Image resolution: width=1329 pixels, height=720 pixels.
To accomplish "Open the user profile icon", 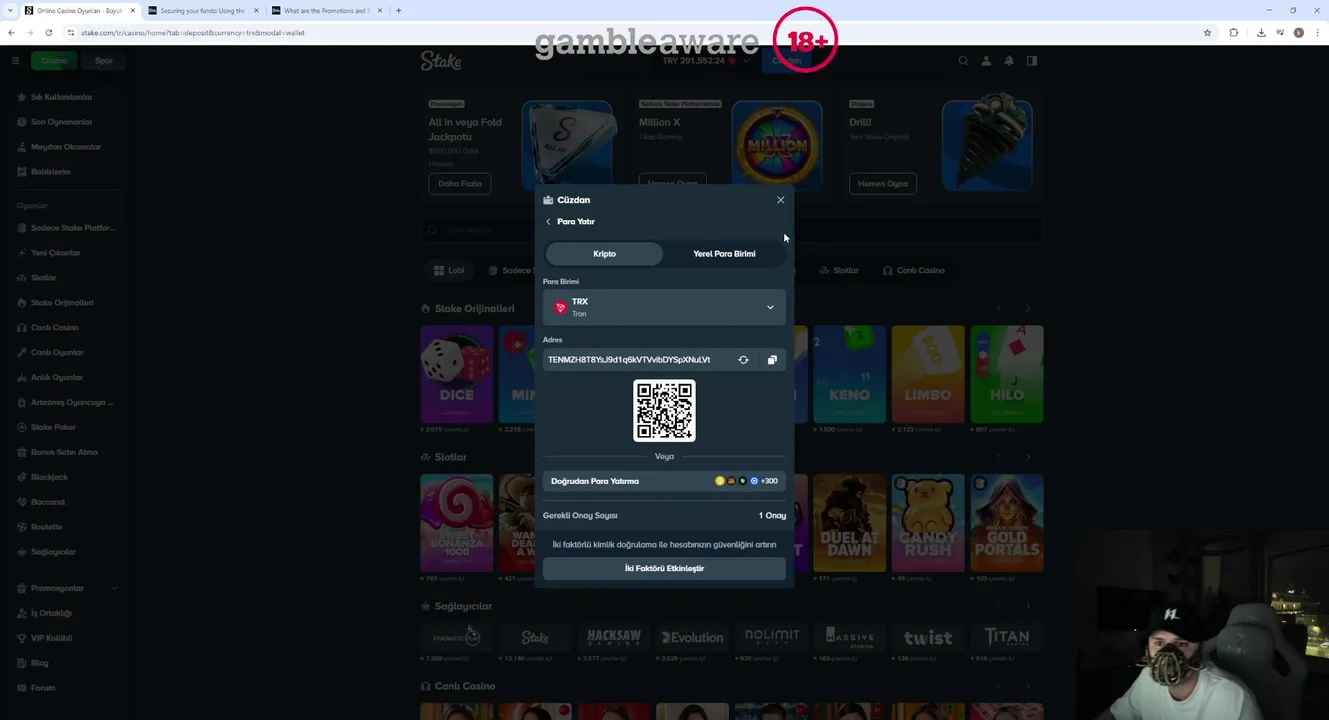I will (986, 61).
